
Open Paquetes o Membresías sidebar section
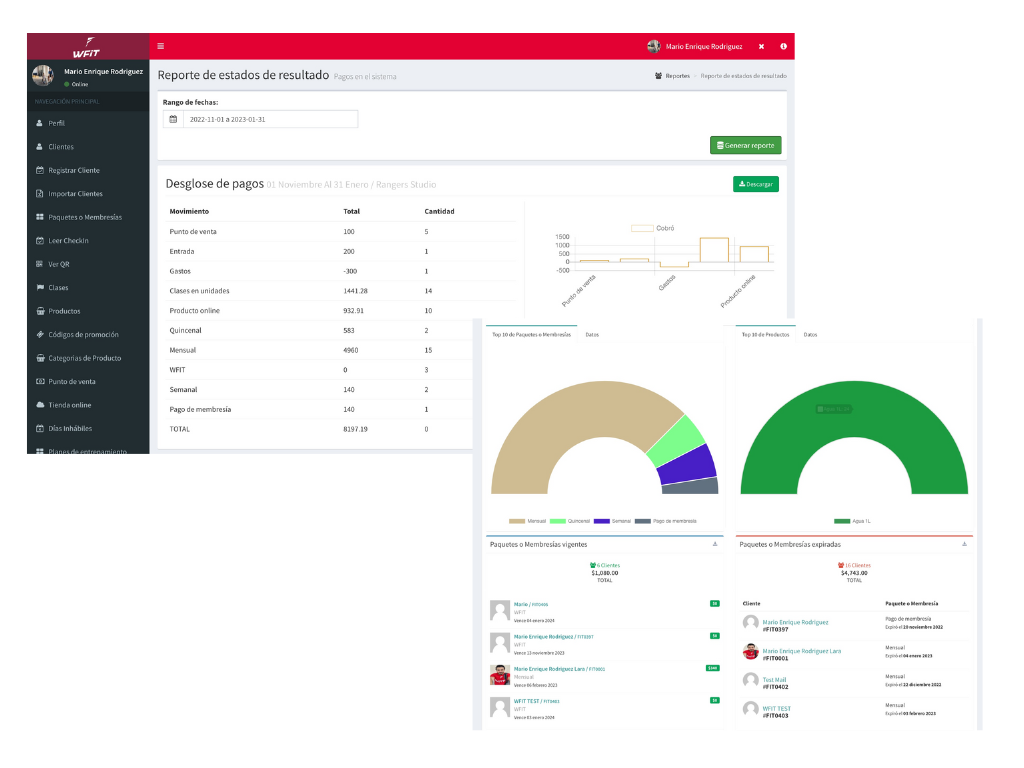click(84, 217)
